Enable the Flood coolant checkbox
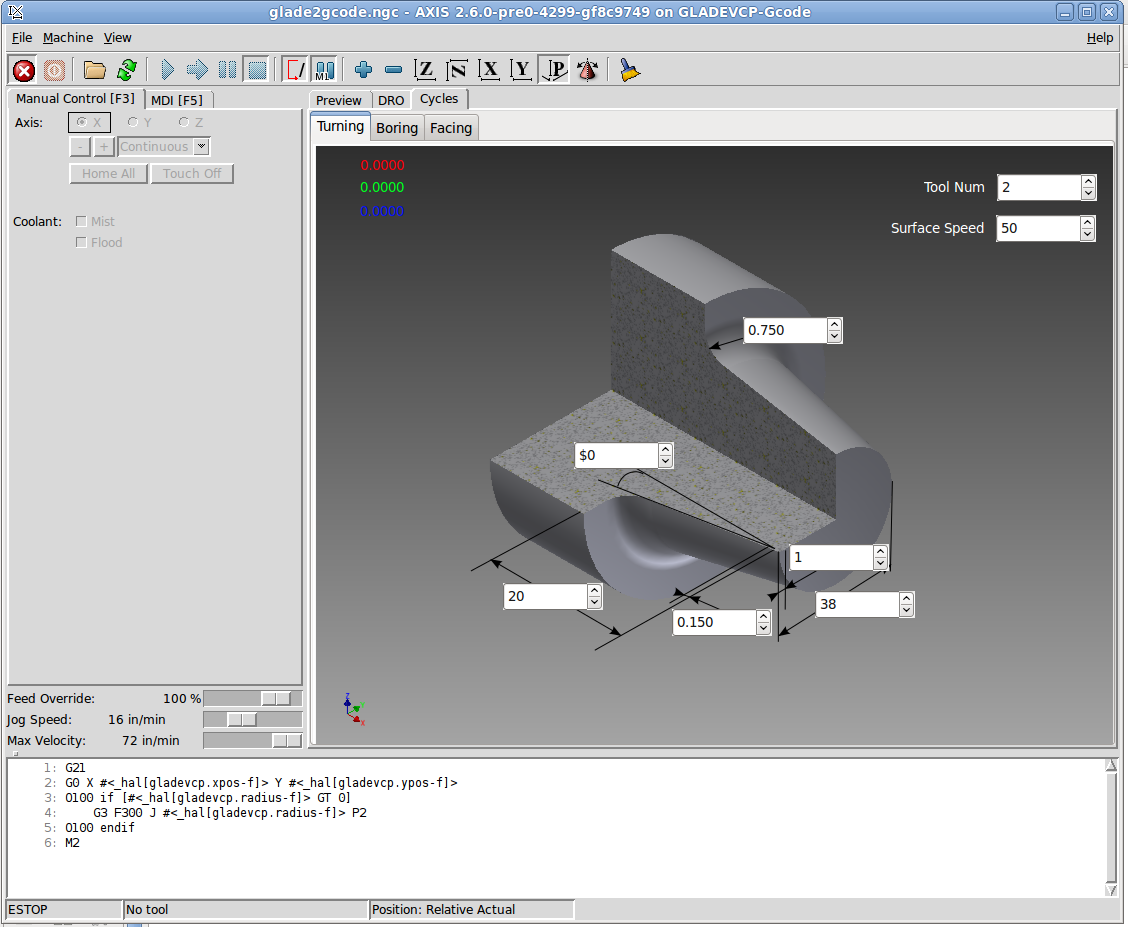Image resolution: width=1128 pixels, height=927 pixels. tap(82, 243)
